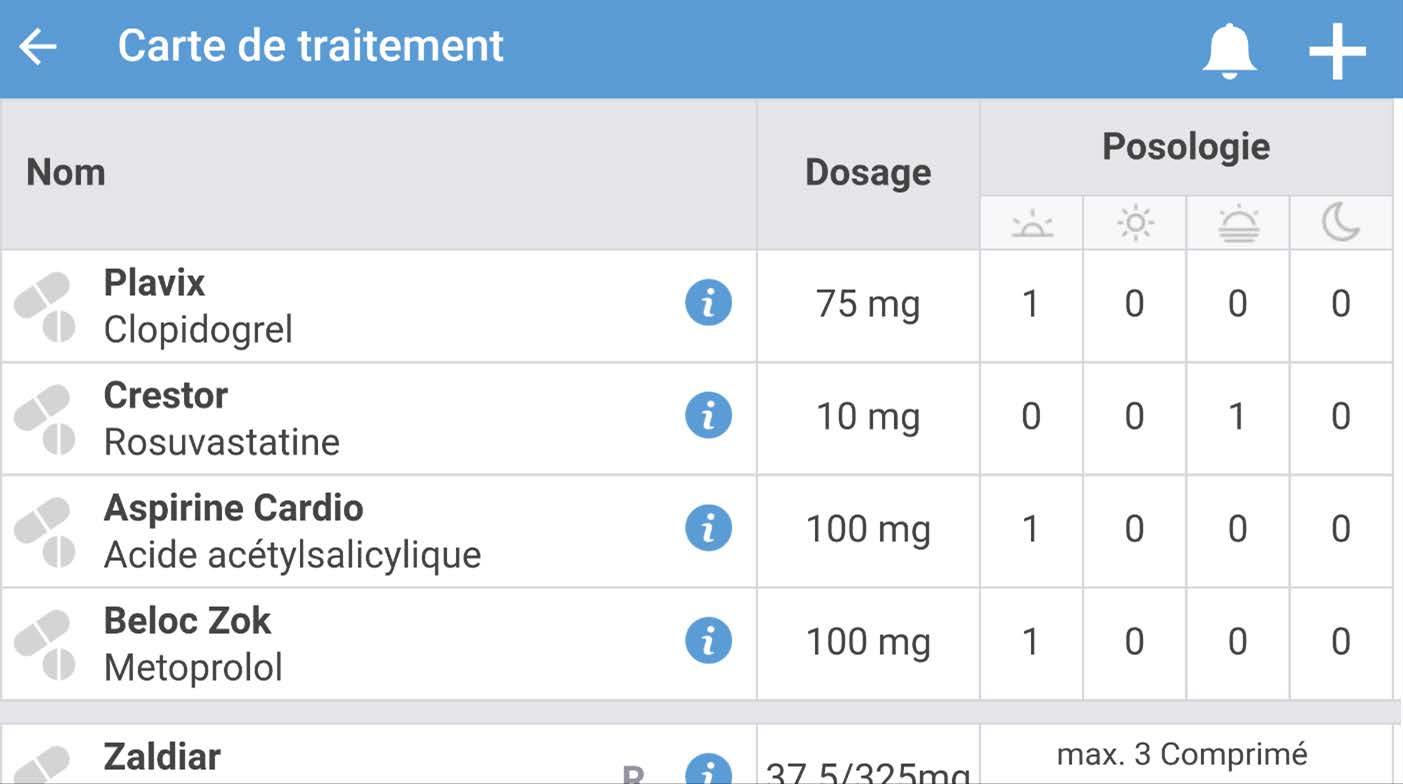This screenshot has height=784, width=1403.
Task: Select the midday sun column icon
Action: point(1135,223)
